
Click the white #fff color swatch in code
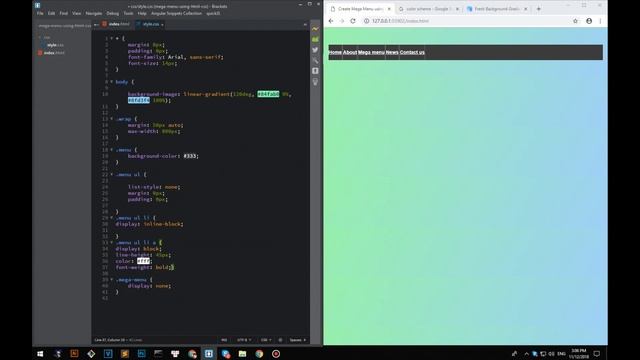click(x=143, y=261)
